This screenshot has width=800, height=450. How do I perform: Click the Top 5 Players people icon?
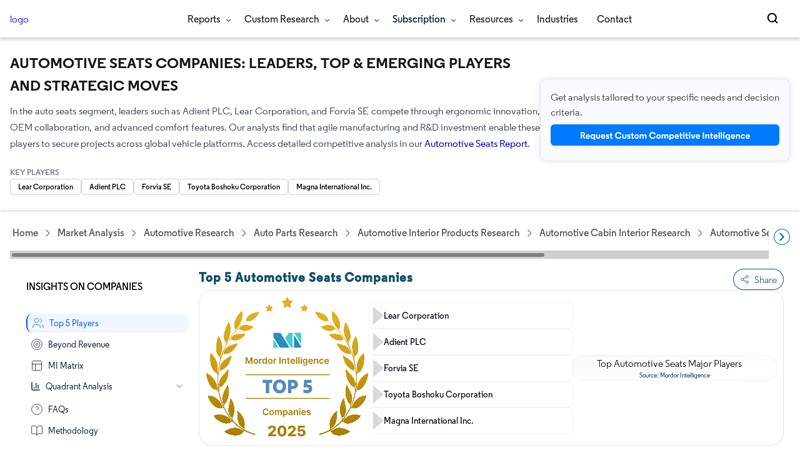pyautogui.click(x=38, y=323)
